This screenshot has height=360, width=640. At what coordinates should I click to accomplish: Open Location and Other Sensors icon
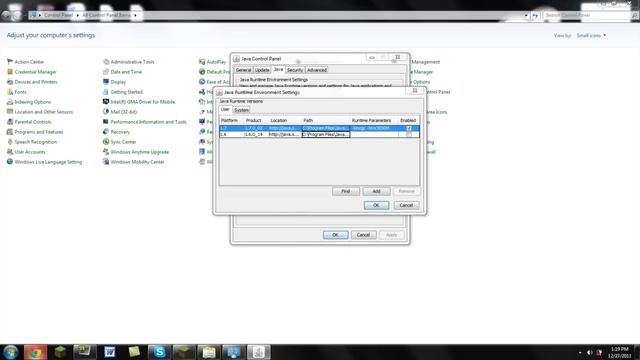(10, 112)
